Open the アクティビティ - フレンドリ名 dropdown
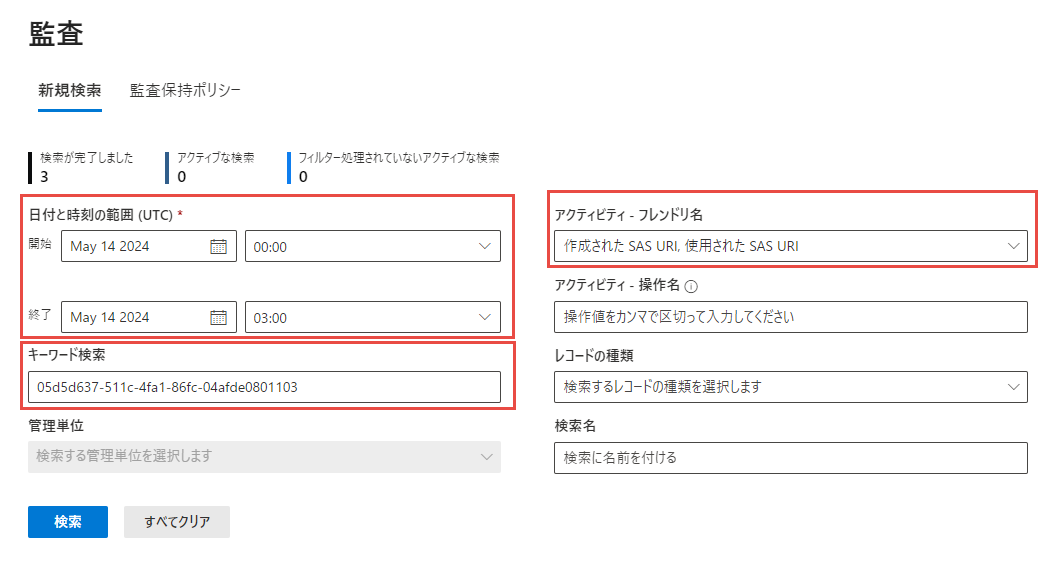 coord(1012,245)
